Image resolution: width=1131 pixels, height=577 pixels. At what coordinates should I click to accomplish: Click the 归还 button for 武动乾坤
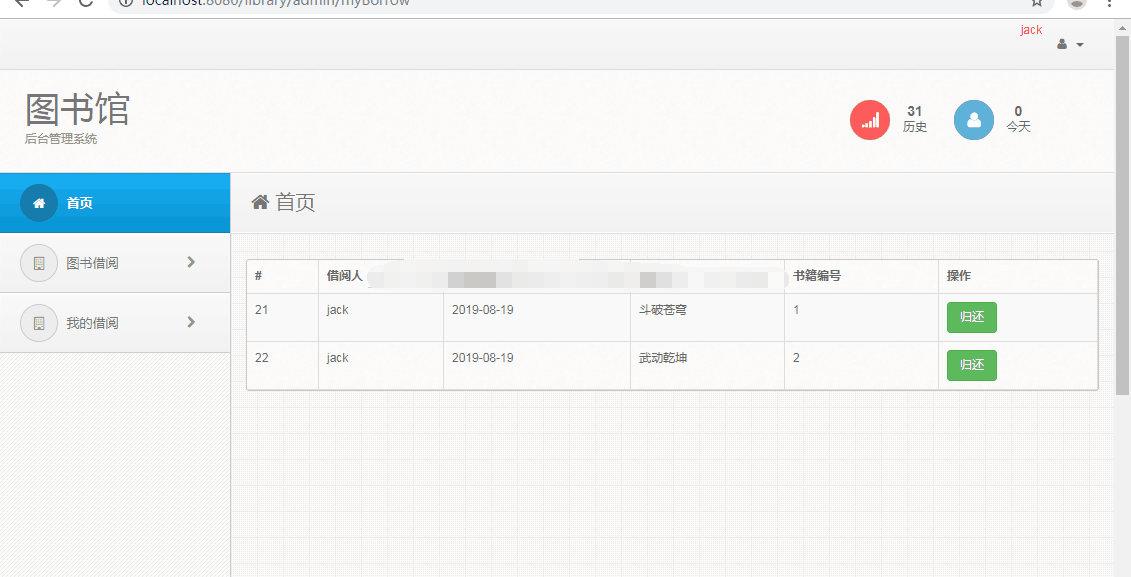click(971, 365)
